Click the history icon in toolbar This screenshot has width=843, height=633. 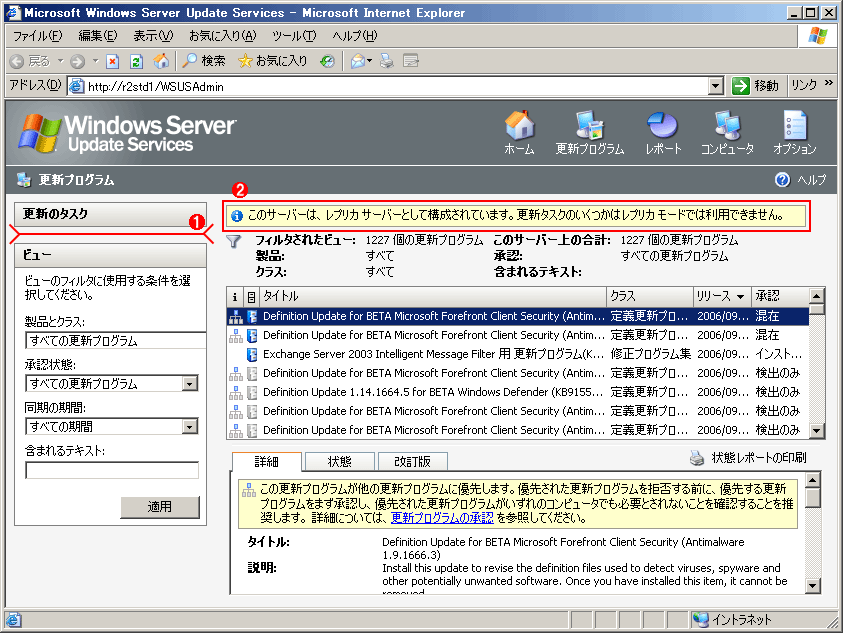point(327,61)
